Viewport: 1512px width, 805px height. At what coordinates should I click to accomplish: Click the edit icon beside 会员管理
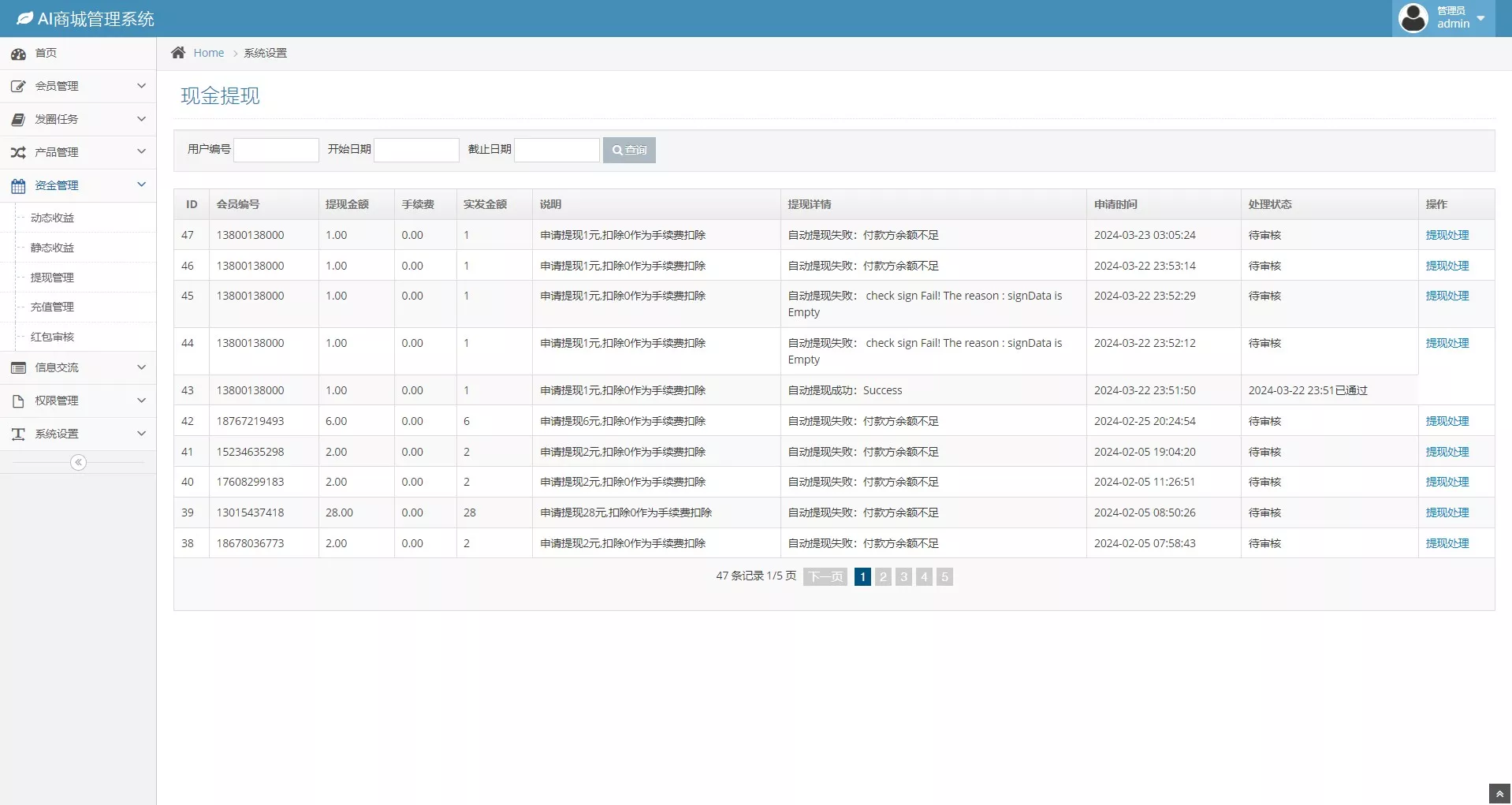18,87
